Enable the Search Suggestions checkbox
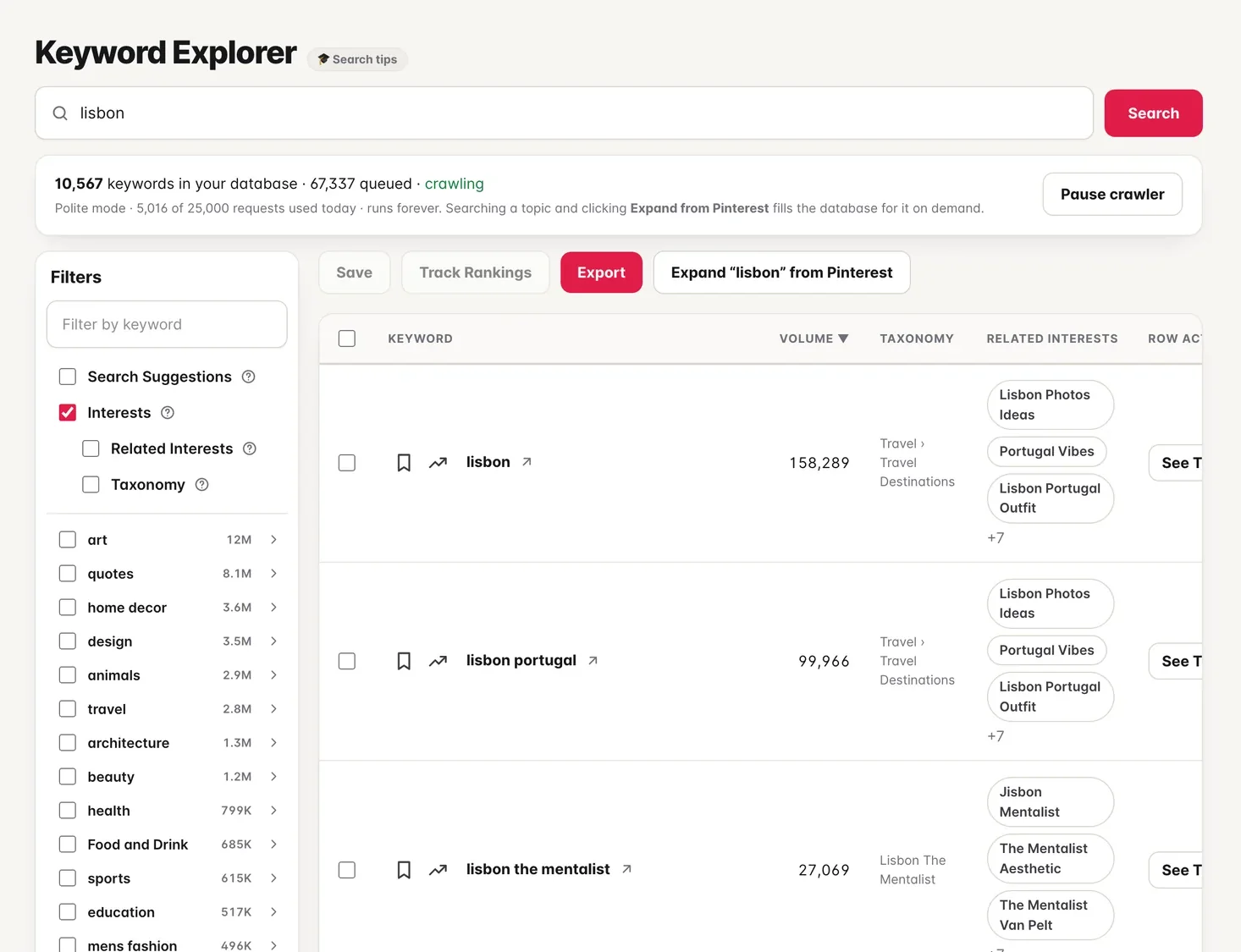This screenshot has width=1241, height=952. click(x=68, y=377)
